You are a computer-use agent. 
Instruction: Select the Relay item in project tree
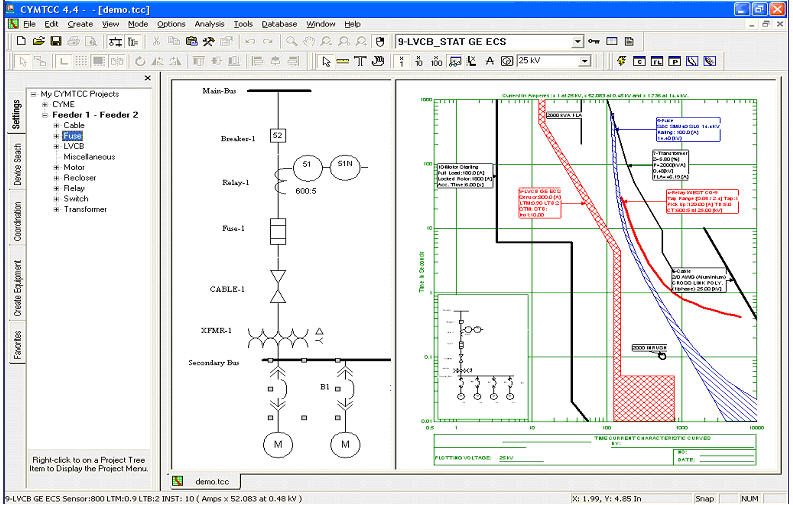[x=74, y=189]
